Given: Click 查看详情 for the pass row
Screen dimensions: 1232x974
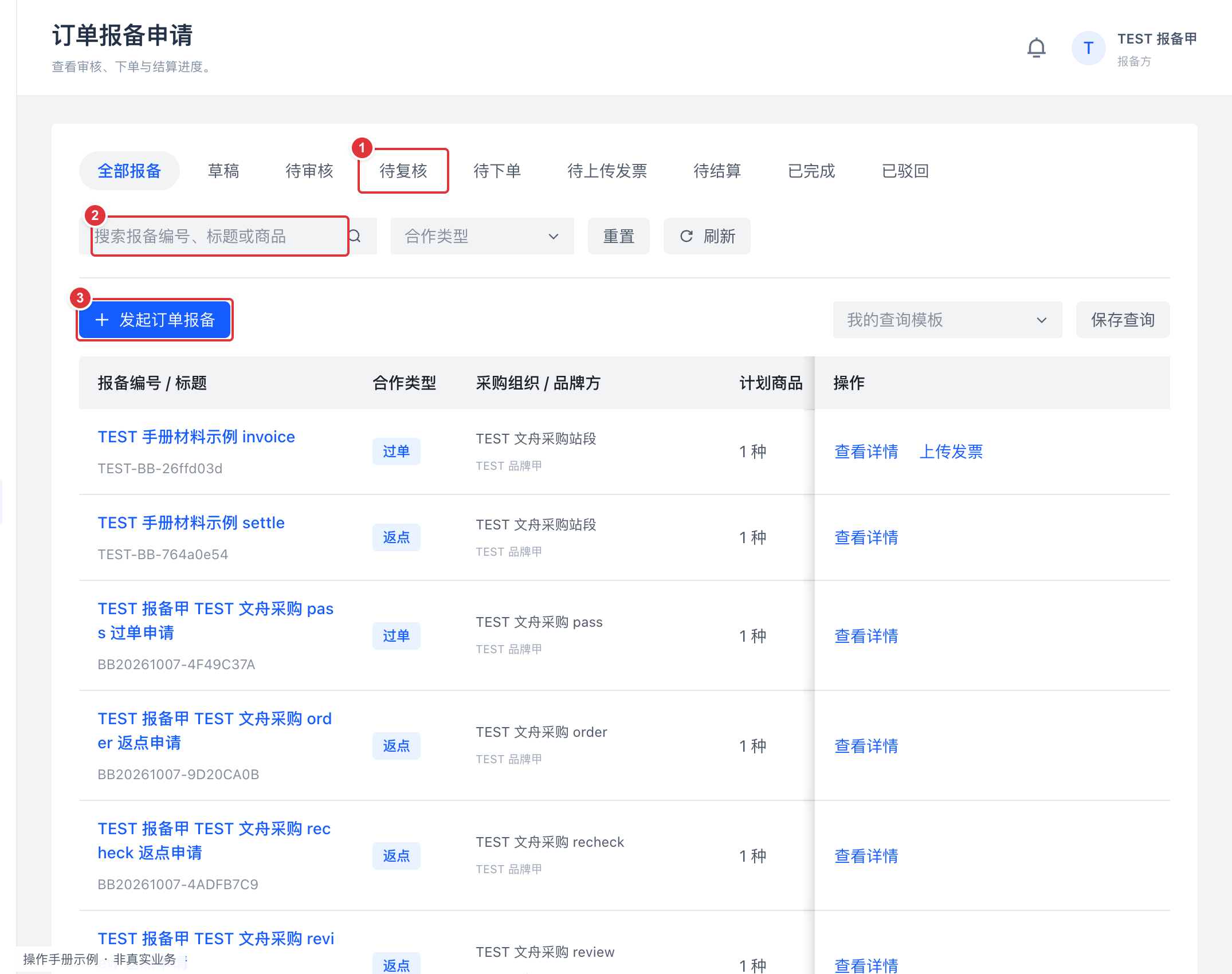Looking at the screenshot, I should point(866,636).
